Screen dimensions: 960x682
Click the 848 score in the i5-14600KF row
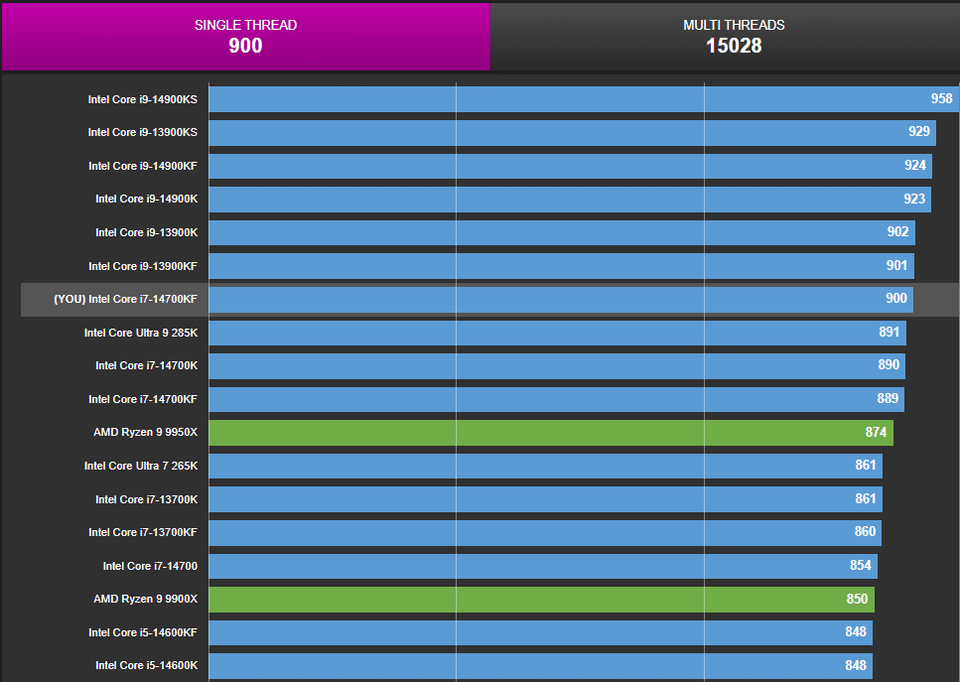point(856,632)
